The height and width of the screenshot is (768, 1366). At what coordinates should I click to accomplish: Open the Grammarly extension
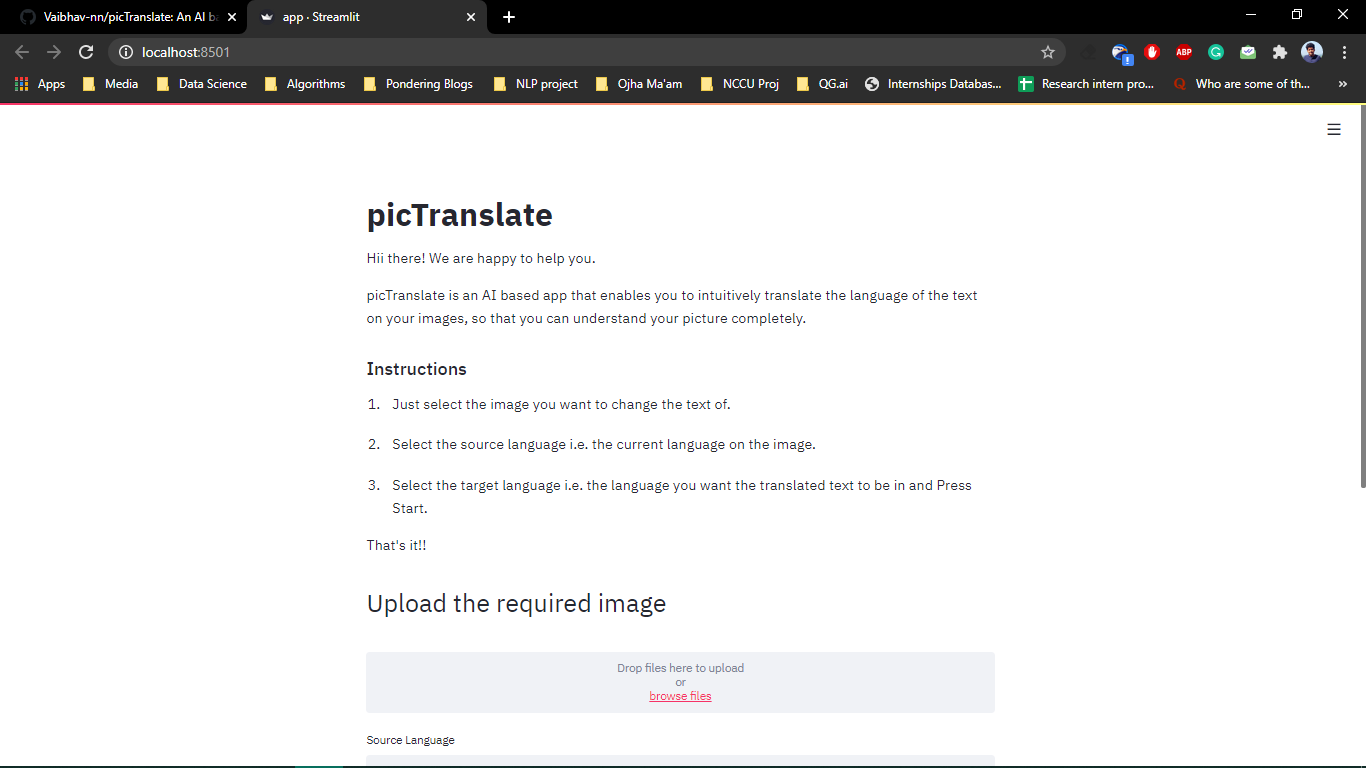(1216, 52)
